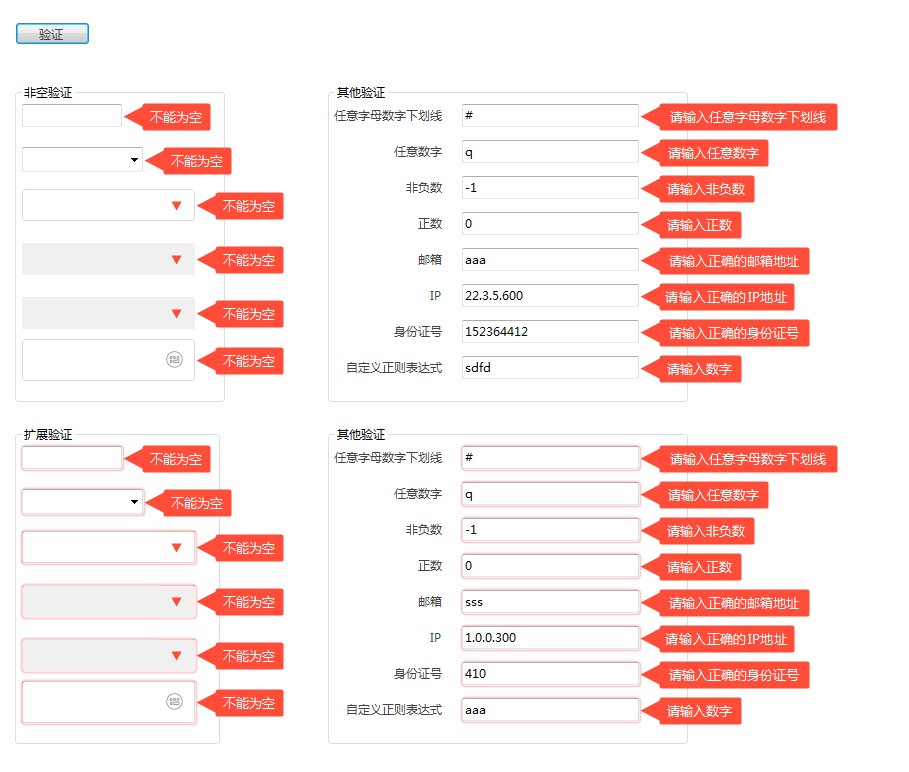
Task: Click 邮箱 field containing sss
Action: [x=550, y=602]
